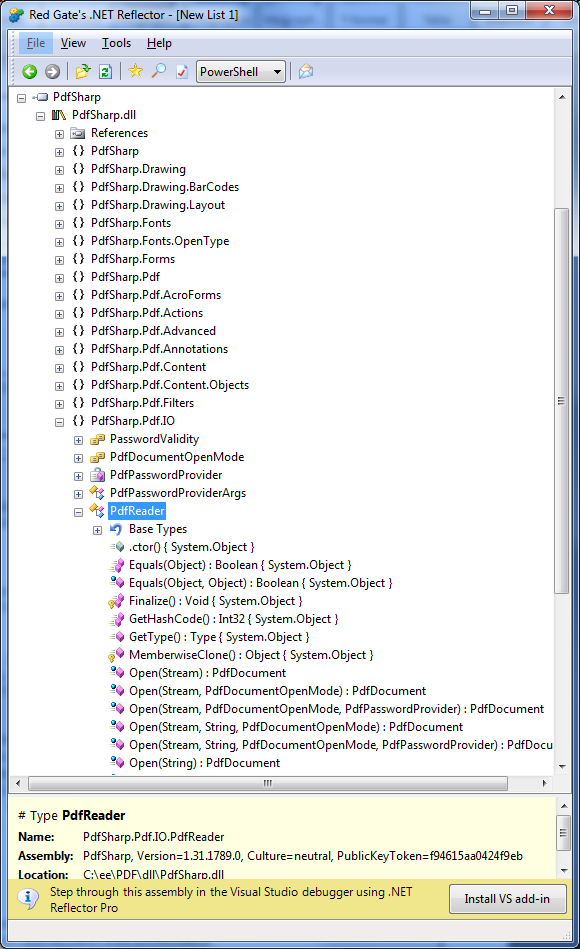The image size is (580, 949).
Task: Open the View menu
Action: tap(73, 43)
